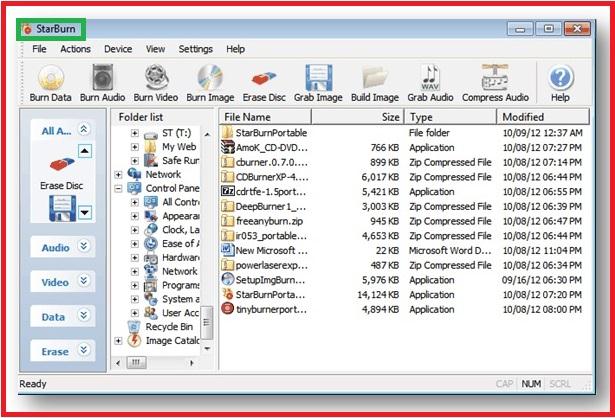Open the Burn Audio tool
This screenshot has height=418, width=615.
tap(103, 78)
